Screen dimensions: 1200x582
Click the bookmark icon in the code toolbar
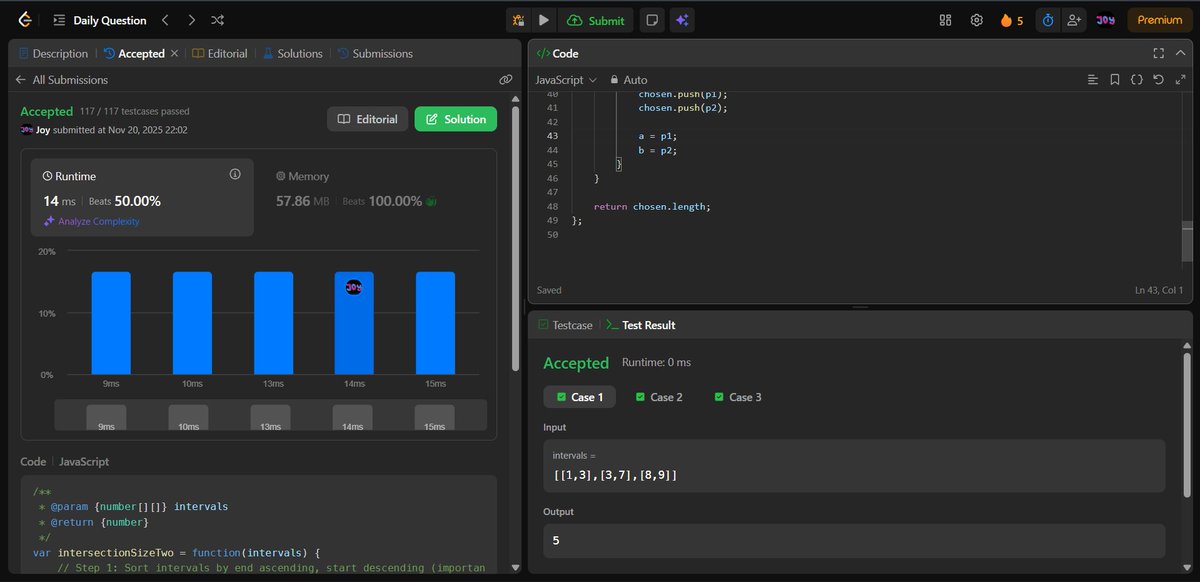click(x=1115, y=79)
